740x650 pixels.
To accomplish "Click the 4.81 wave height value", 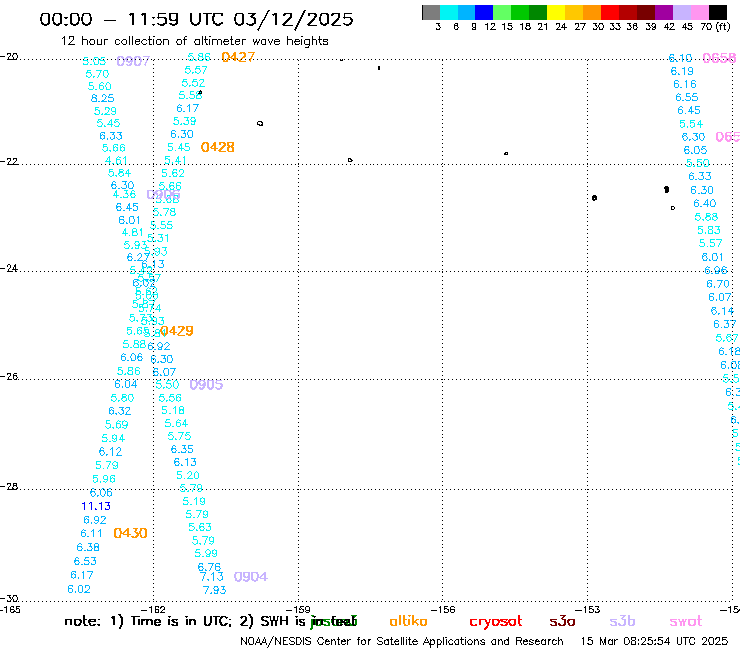I will [132, 232].
